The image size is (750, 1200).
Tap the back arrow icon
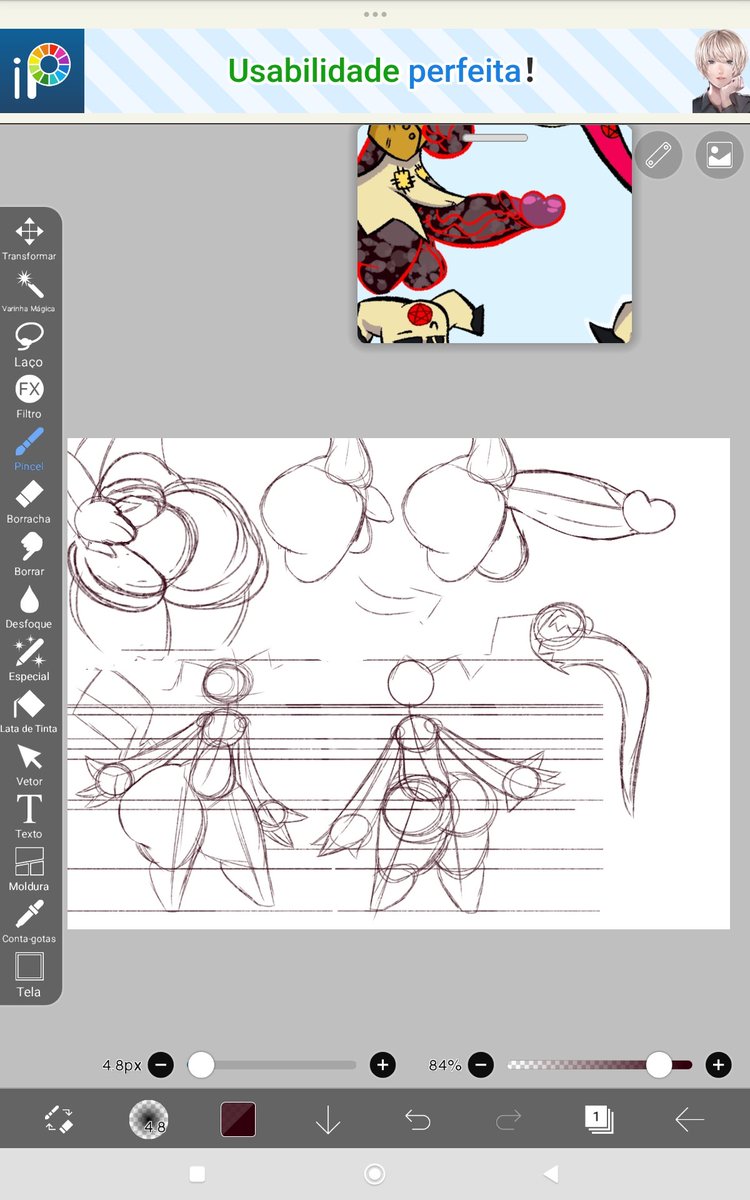click(x=689, y=1121)
